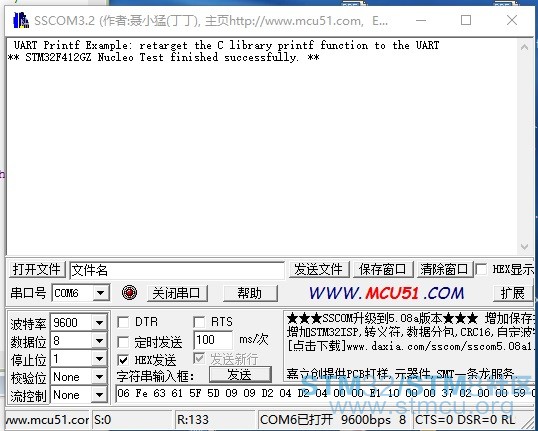Maximize the SSCOM3.2 window
This screenshot has width=538, height=431.
pyautogui.click(x=466, y=20)
